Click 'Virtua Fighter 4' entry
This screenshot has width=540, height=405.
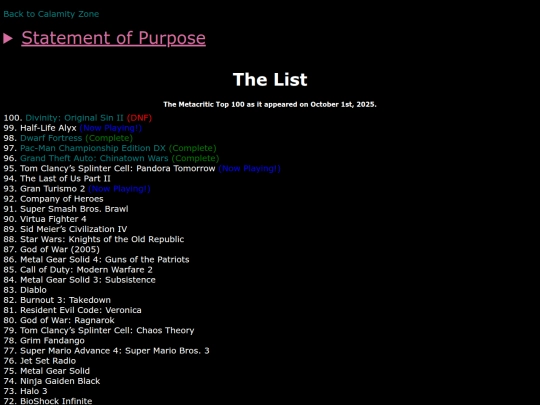click(53, 219)
